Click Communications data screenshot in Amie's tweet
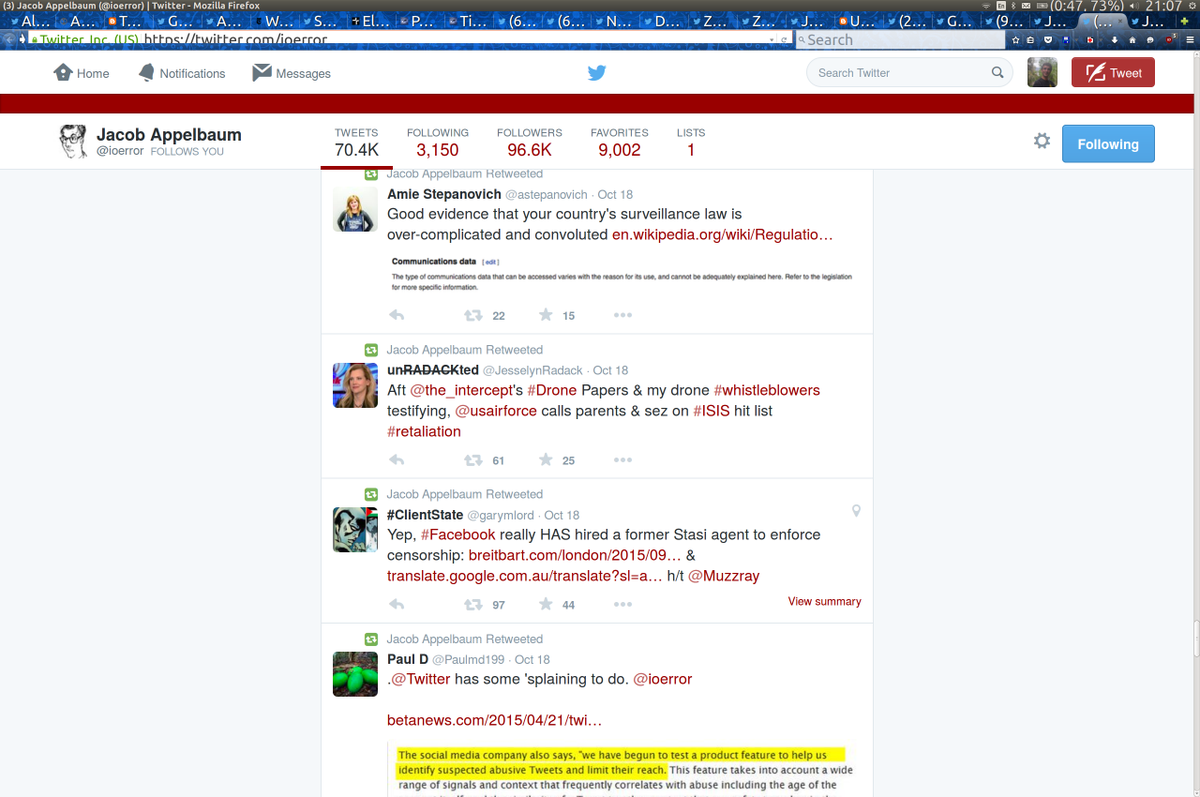Image resolution: width=1200 pixels, height=797 pixels. 622,274
